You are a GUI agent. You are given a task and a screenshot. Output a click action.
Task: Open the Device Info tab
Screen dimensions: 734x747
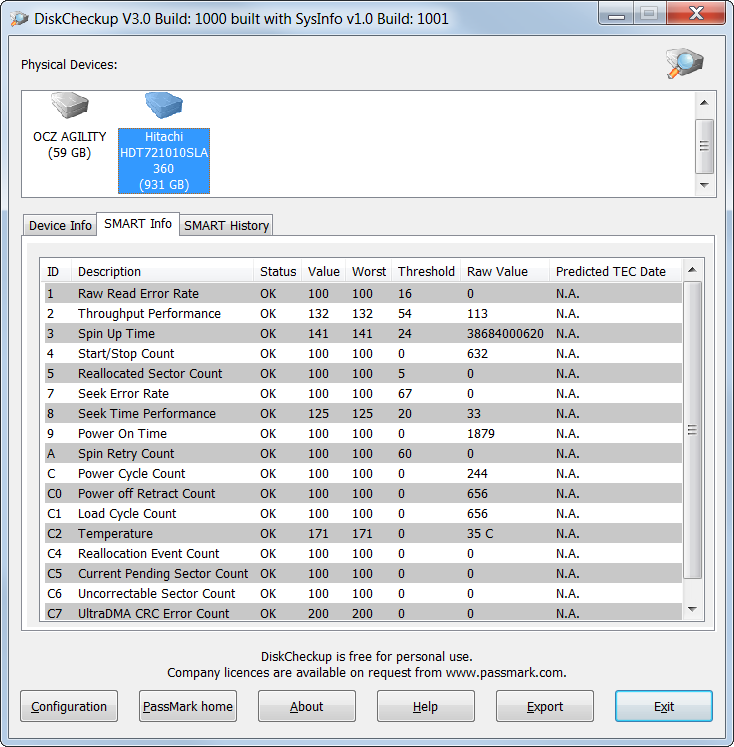60,225
